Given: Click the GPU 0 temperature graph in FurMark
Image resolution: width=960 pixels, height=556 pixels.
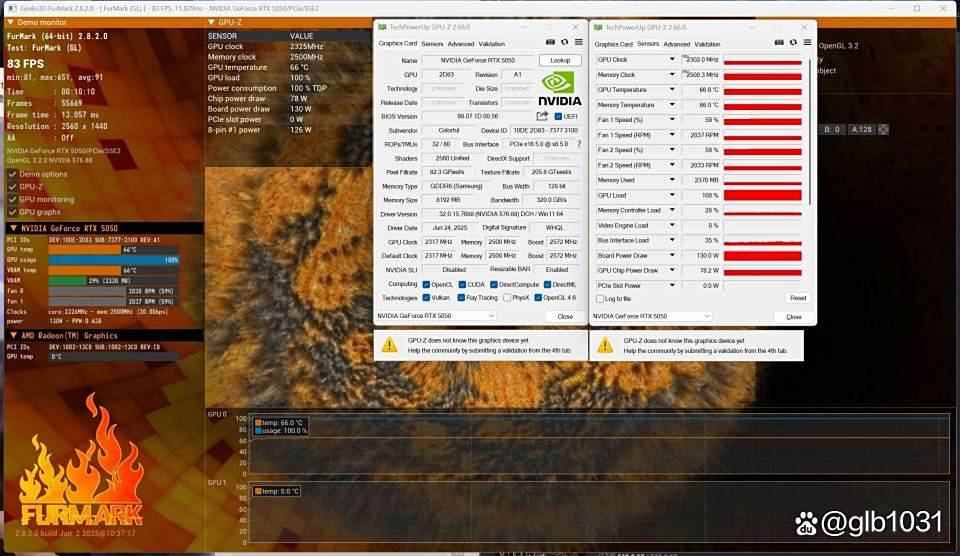Looking at the screenshot, I should pyautogui.click(x=599, y=444).
